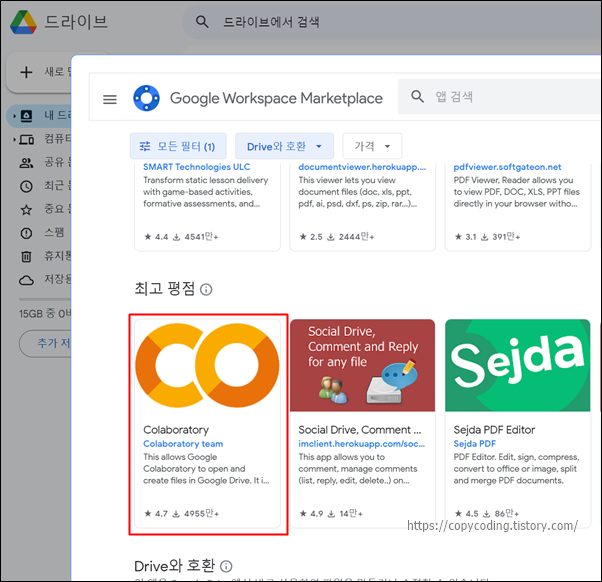This screenshot has width=602, height=582.
Task: Click the plus icon of New button
Action: tap(26, 72)
